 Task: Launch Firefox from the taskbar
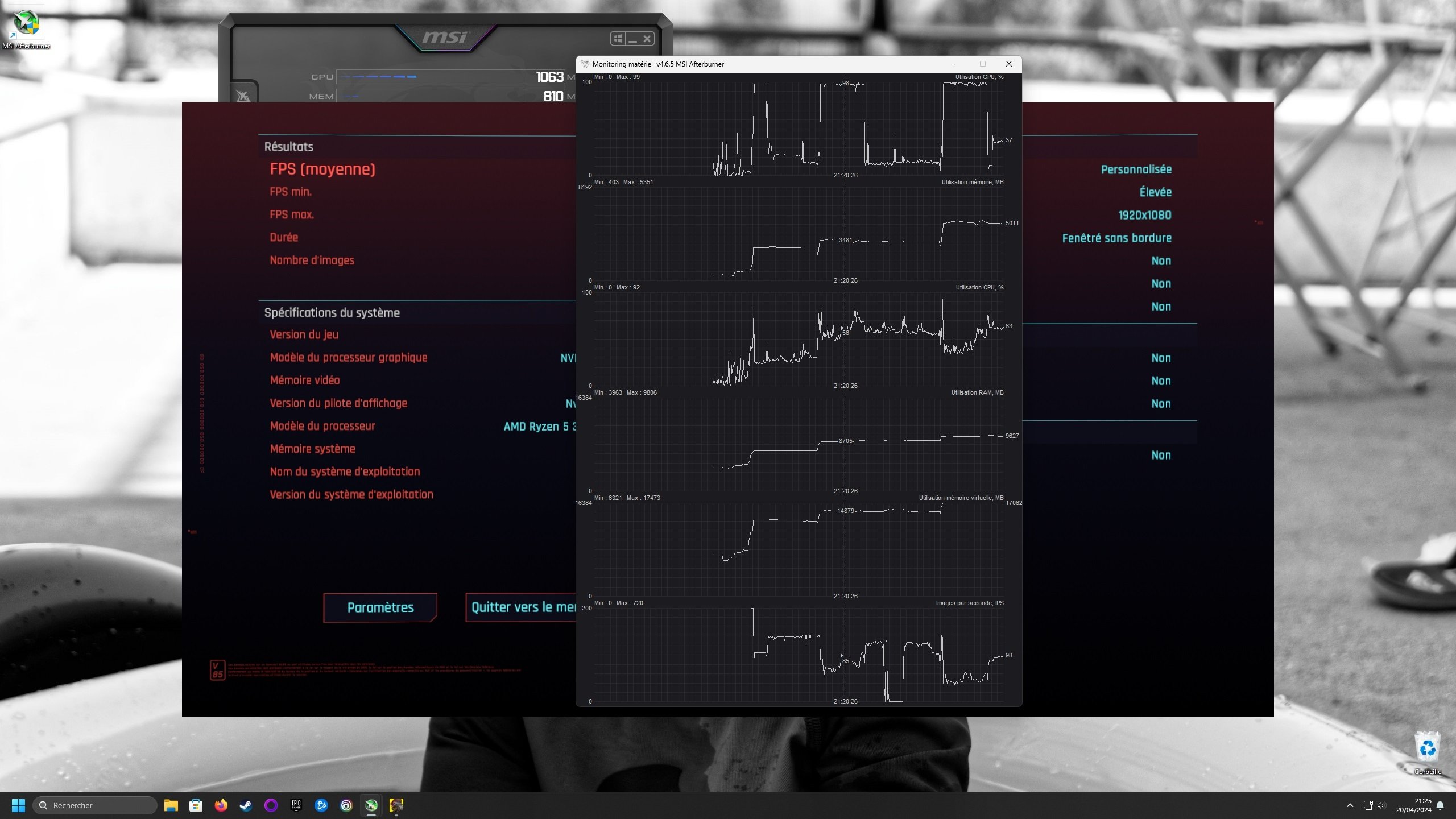point(221,805)
